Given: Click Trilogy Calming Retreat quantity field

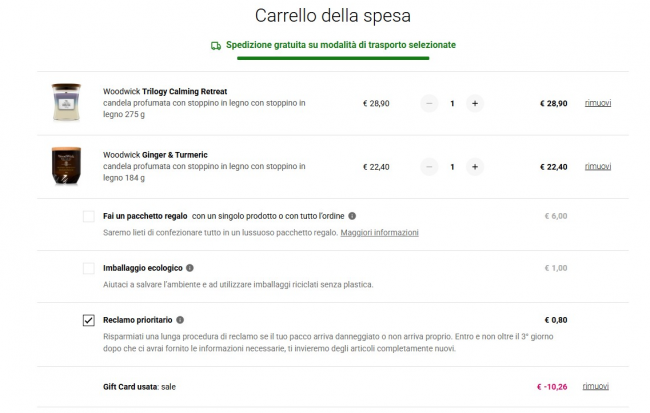Looking at the screenshot, I should click(452, 103).
